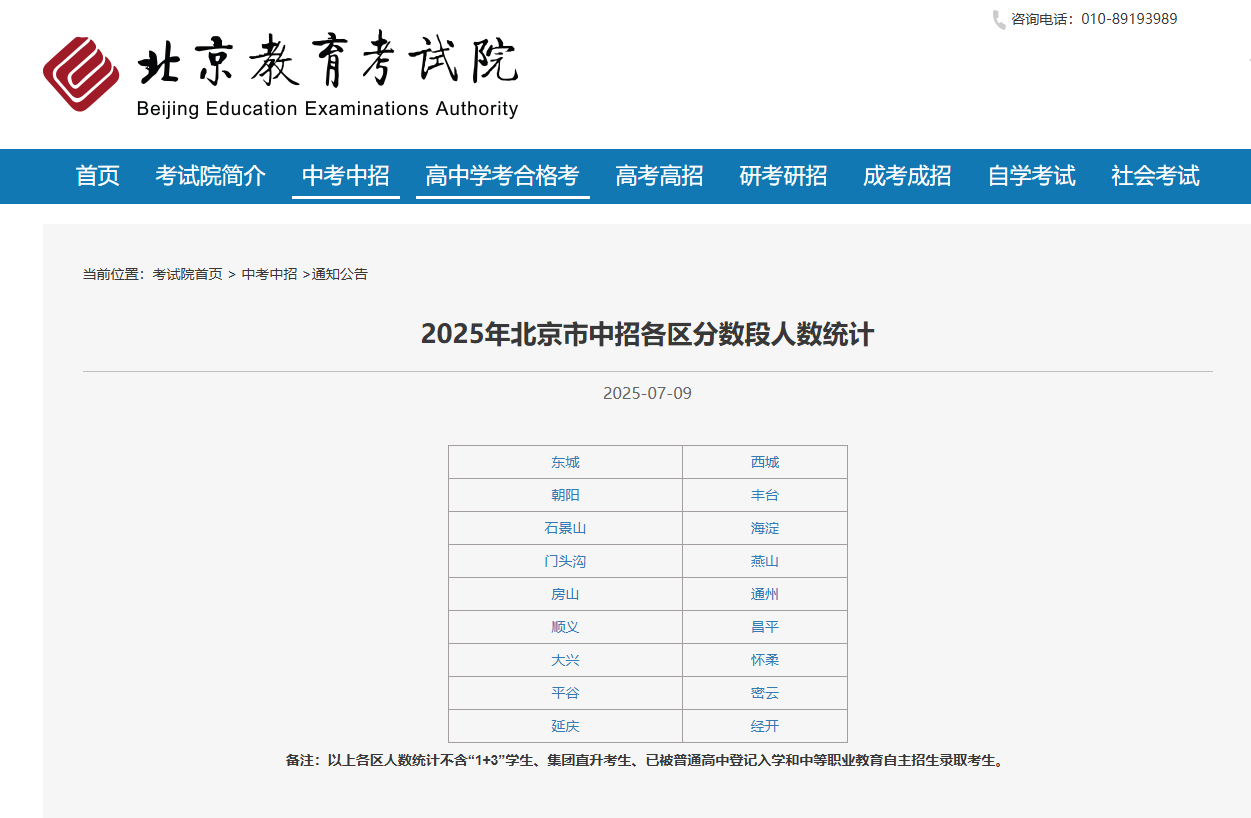Open the 平谷 district statistics link
The image size is (1251, 818).
(565, 693)
